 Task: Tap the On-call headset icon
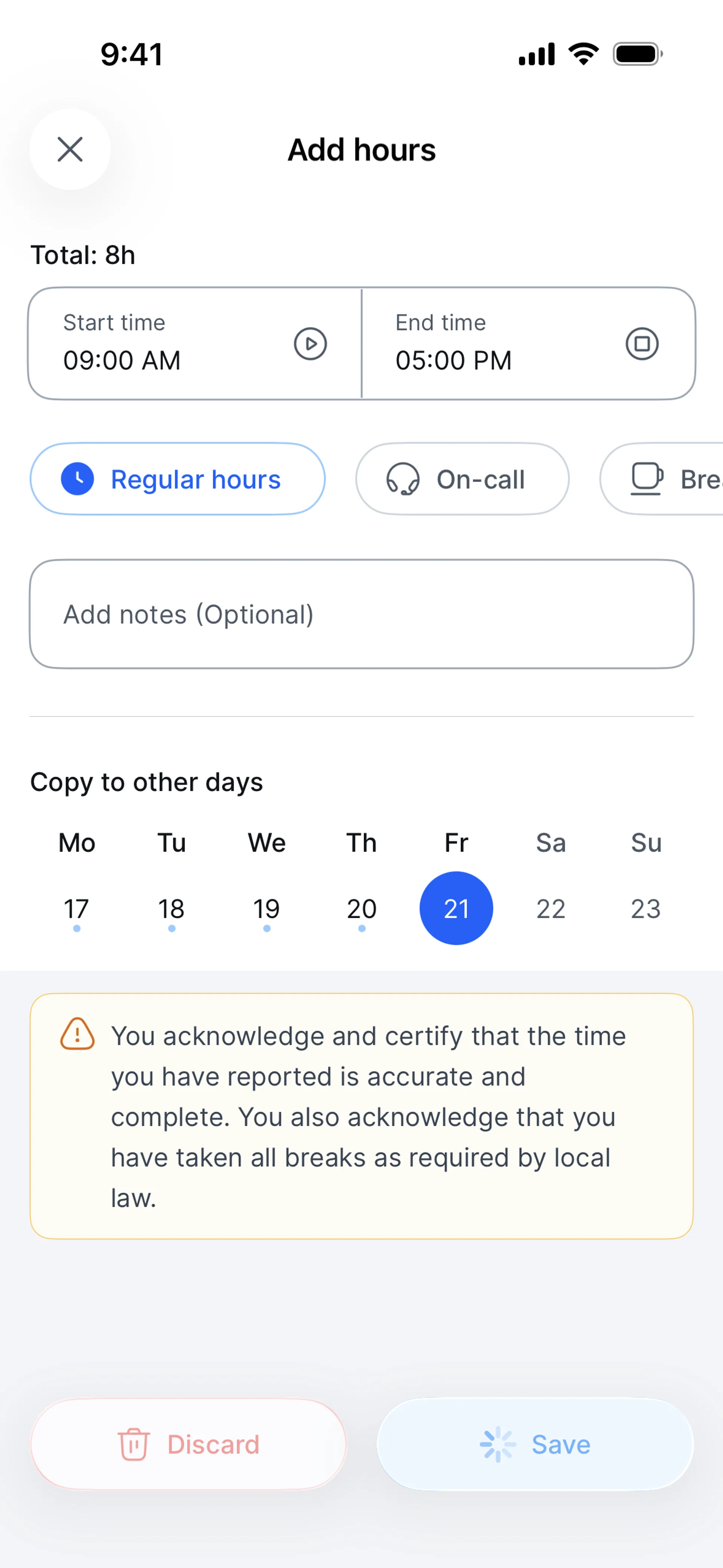[402, 480]
